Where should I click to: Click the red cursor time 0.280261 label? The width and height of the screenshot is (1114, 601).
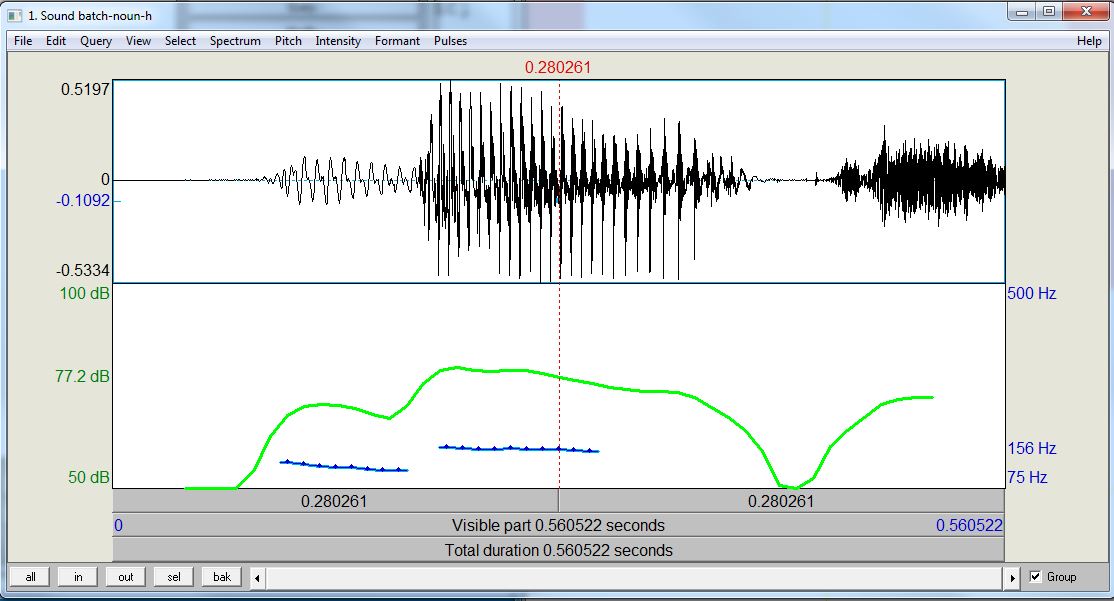tap(558, 67)
